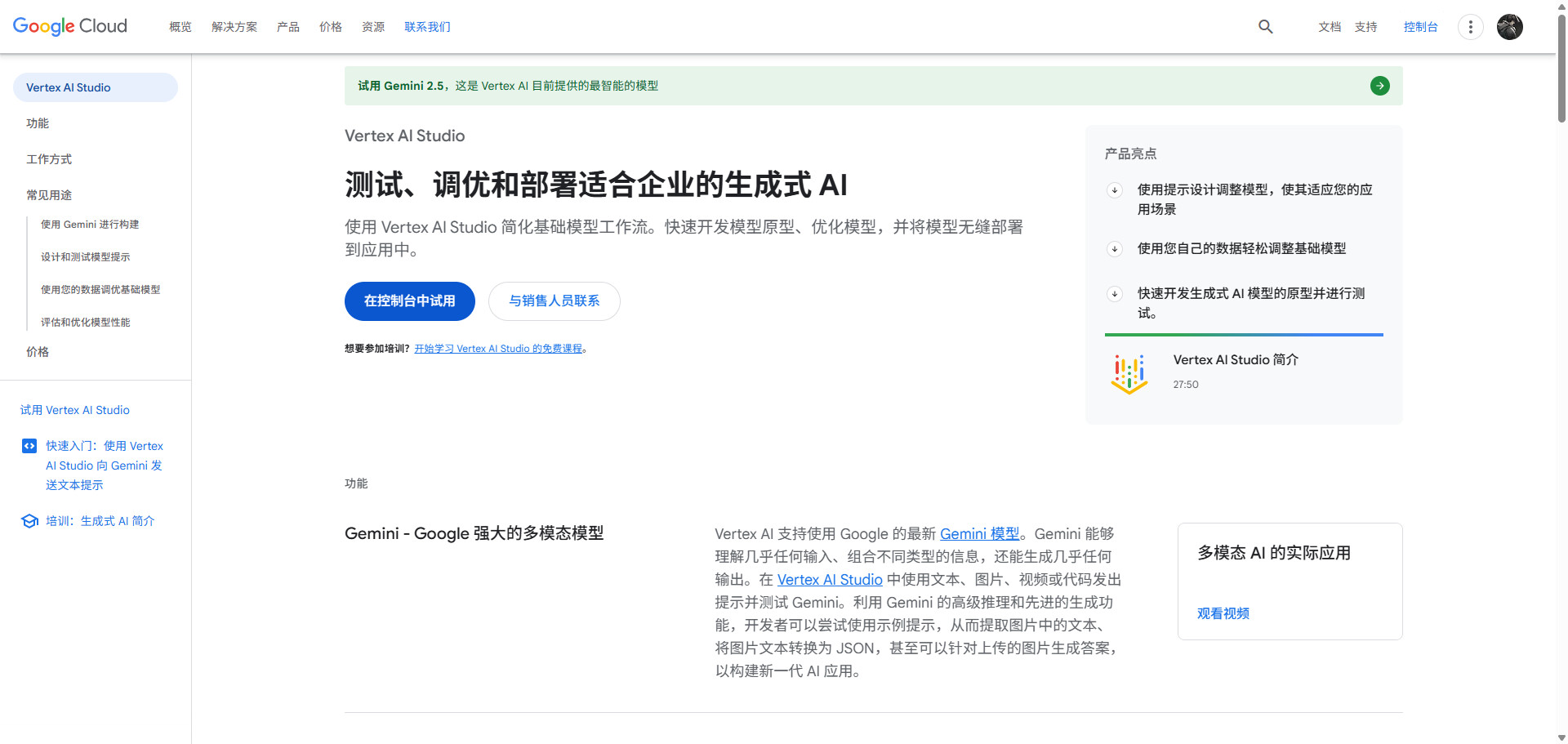Click 观看视频 in the 多模态 AI card

[x=1223, y=613]
